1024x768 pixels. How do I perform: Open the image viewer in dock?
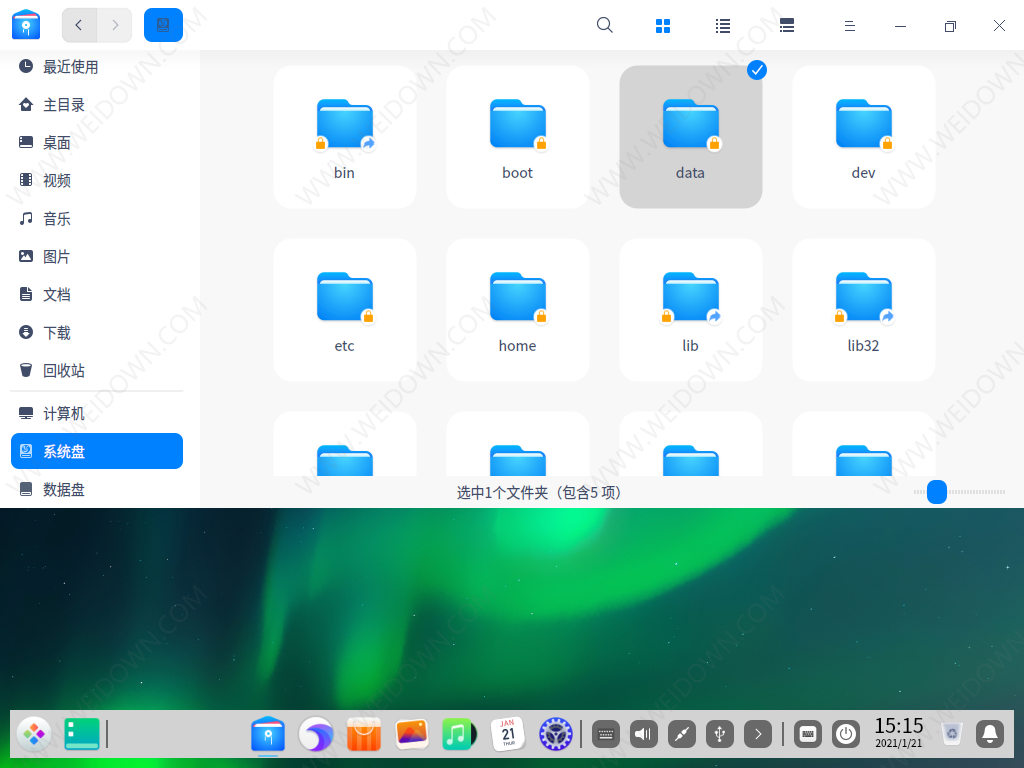[x=411, y=734]
